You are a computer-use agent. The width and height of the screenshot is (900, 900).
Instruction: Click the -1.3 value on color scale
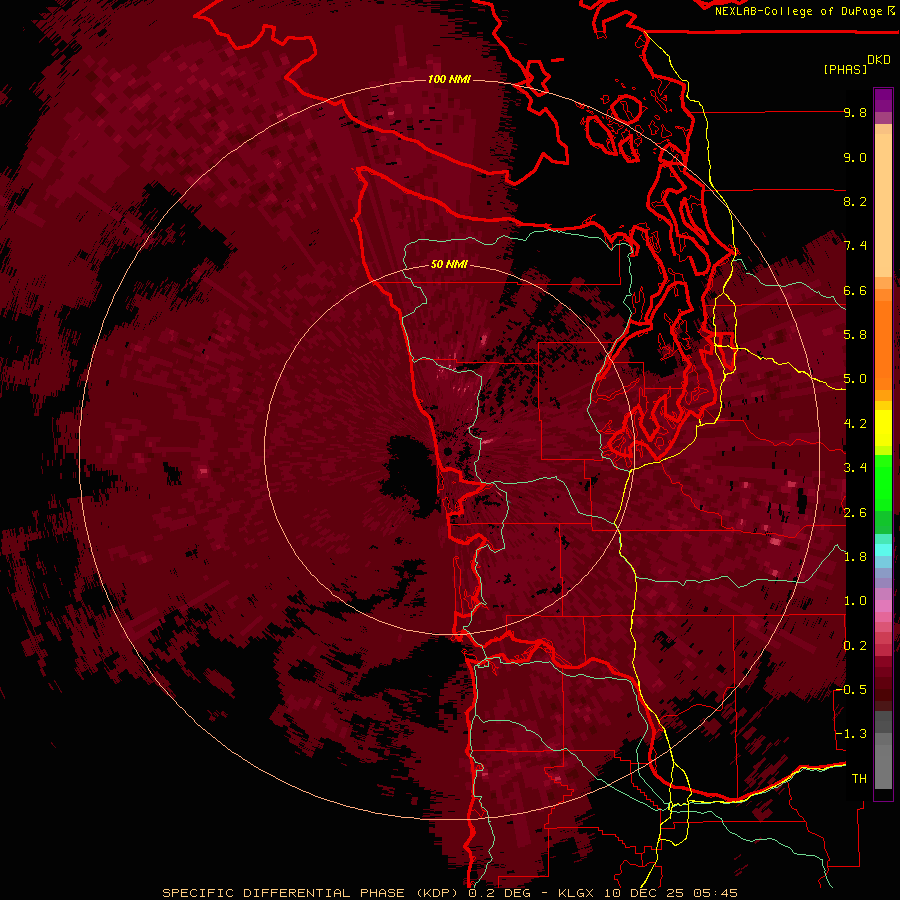[851, 734]
